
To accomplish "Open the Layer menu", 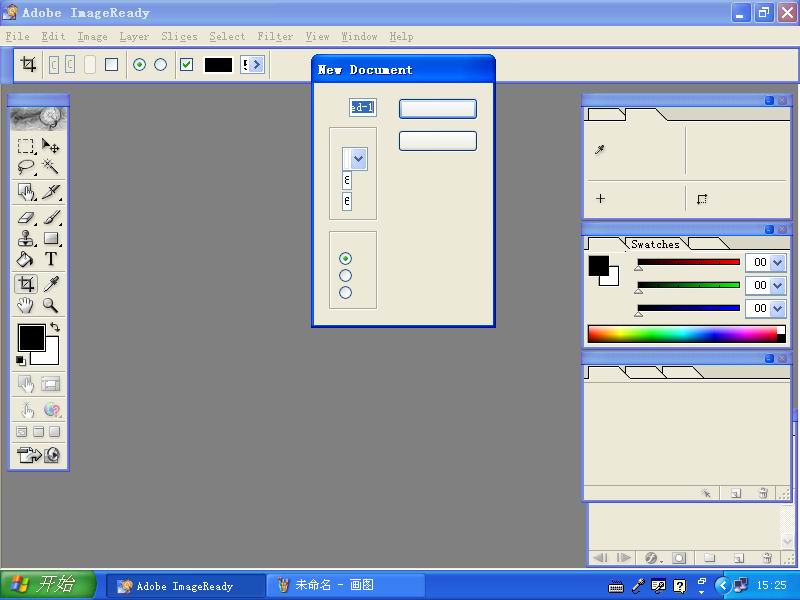I will pos(134,37).
